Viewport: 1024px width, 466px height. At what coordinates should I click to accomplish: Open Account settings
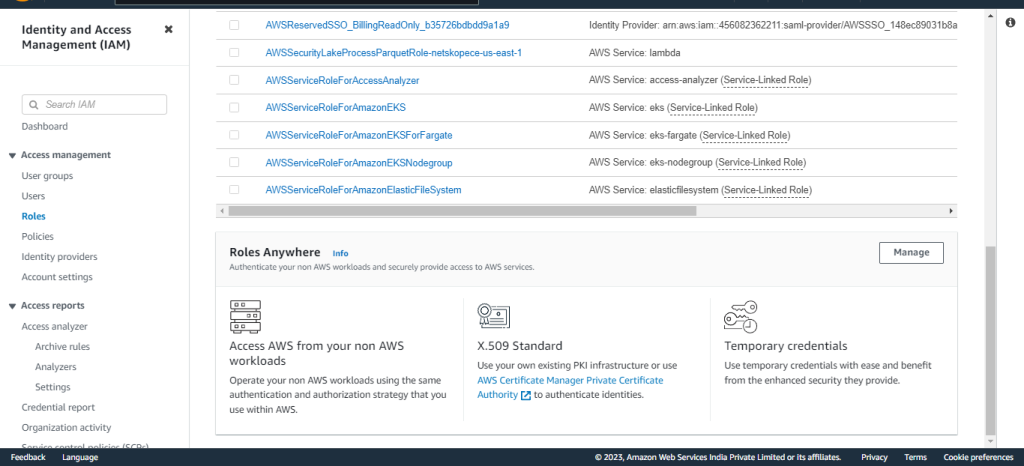point(57,277)
